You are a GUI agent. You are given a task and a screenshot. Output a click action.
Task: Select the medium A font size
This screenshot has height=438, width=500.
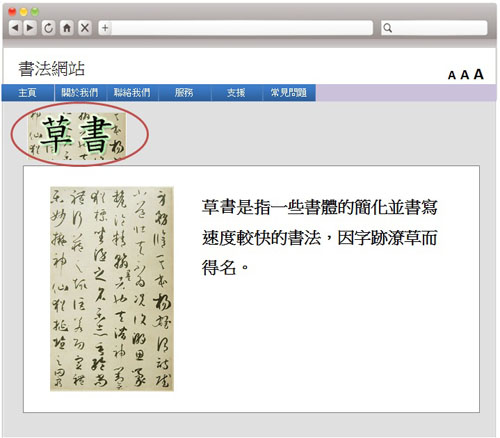(x=465, y=75)
